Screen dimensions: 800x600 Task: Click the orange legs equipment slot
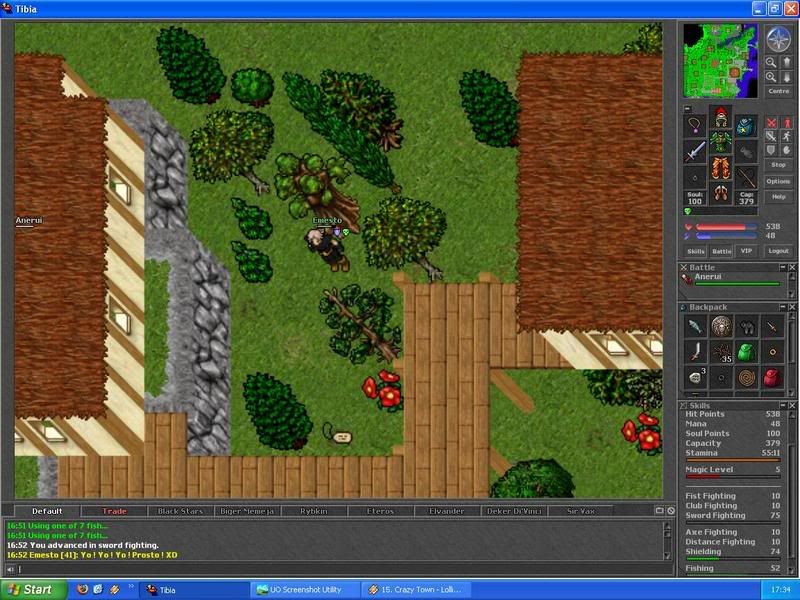tap(720, 168)
